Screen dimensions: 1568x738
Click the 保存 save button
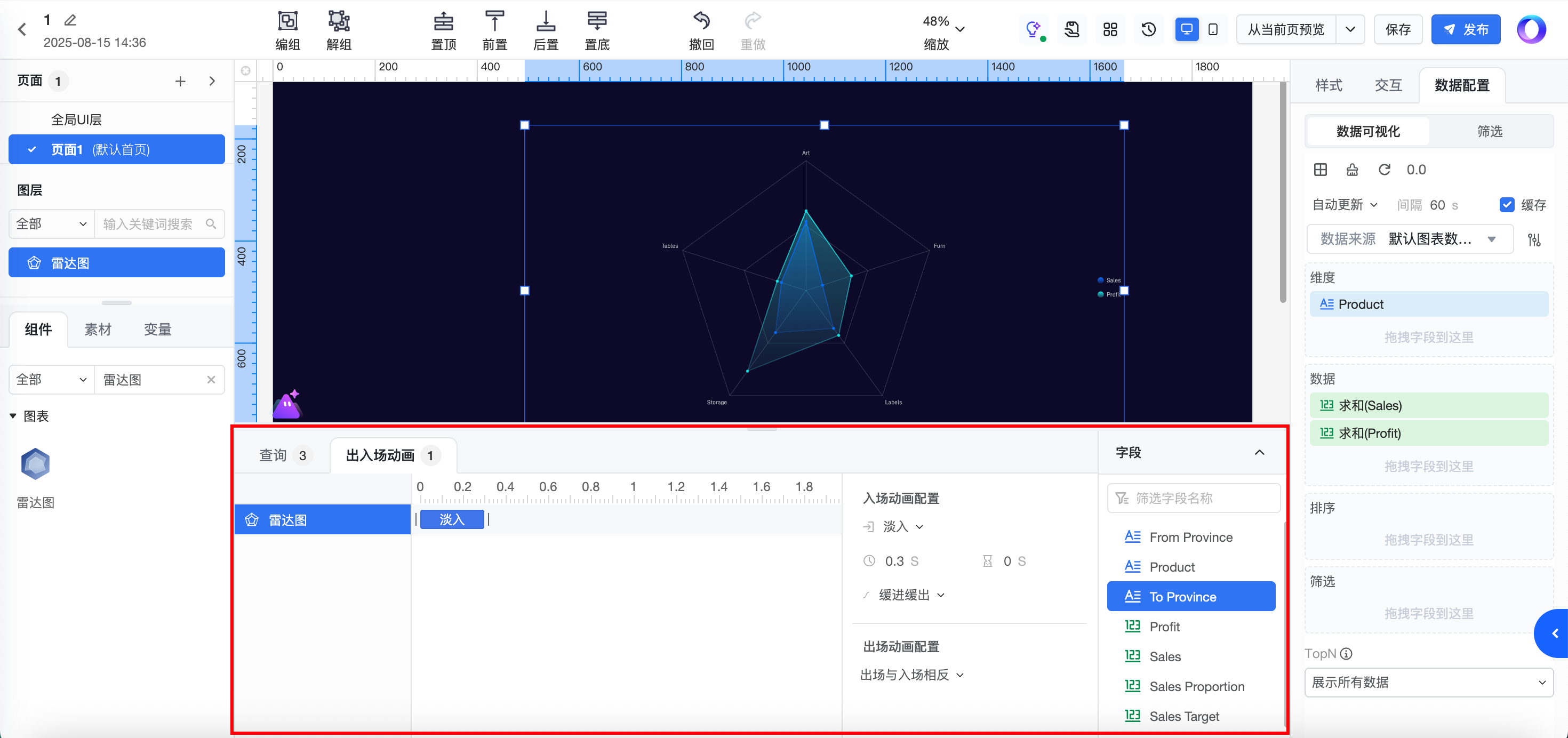point(1397,29)
